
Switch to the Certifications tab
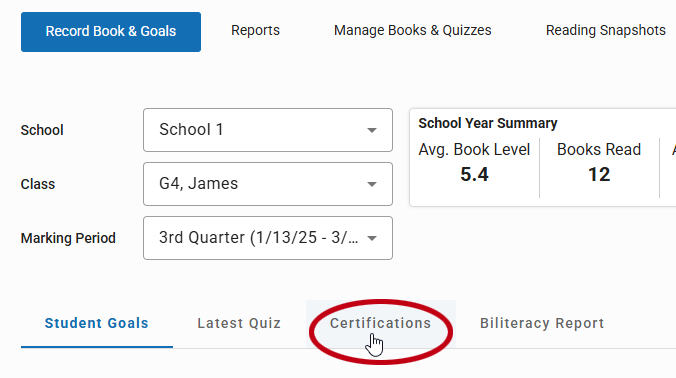[381, 323]
